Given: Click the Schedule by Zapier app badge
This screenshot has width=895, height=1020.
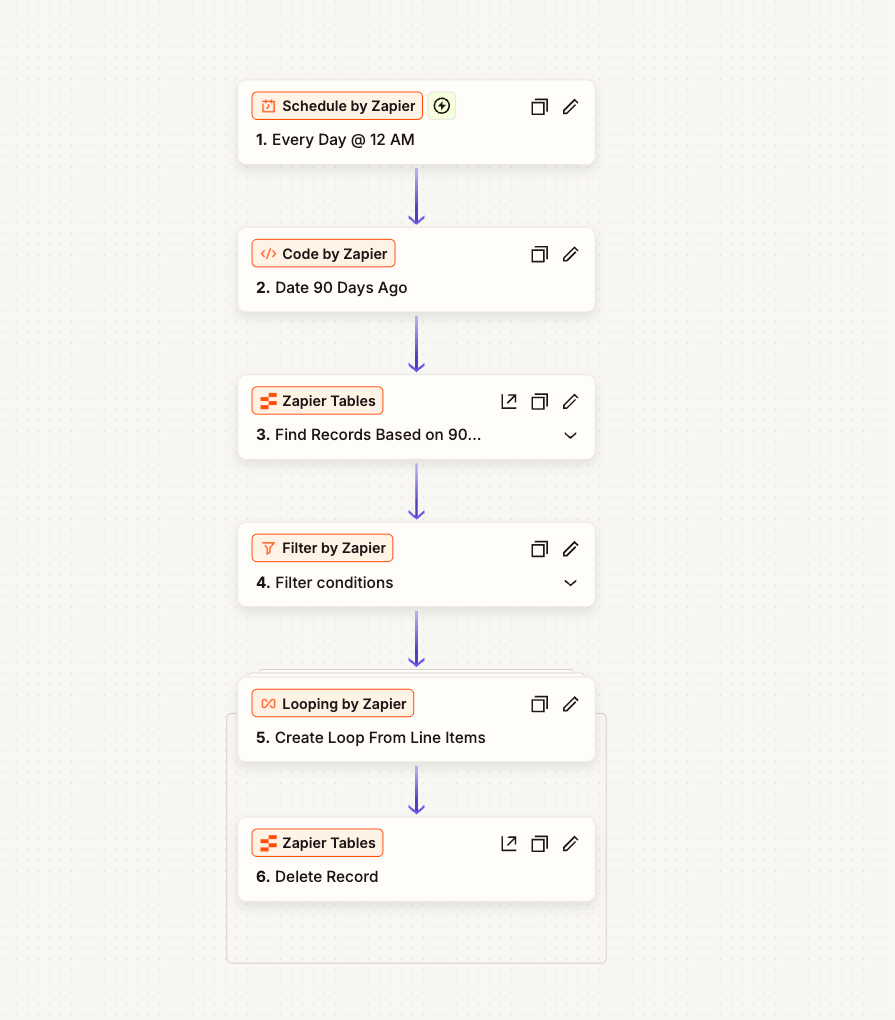Looking at the screenshot, I should click(x=337, y=106).
